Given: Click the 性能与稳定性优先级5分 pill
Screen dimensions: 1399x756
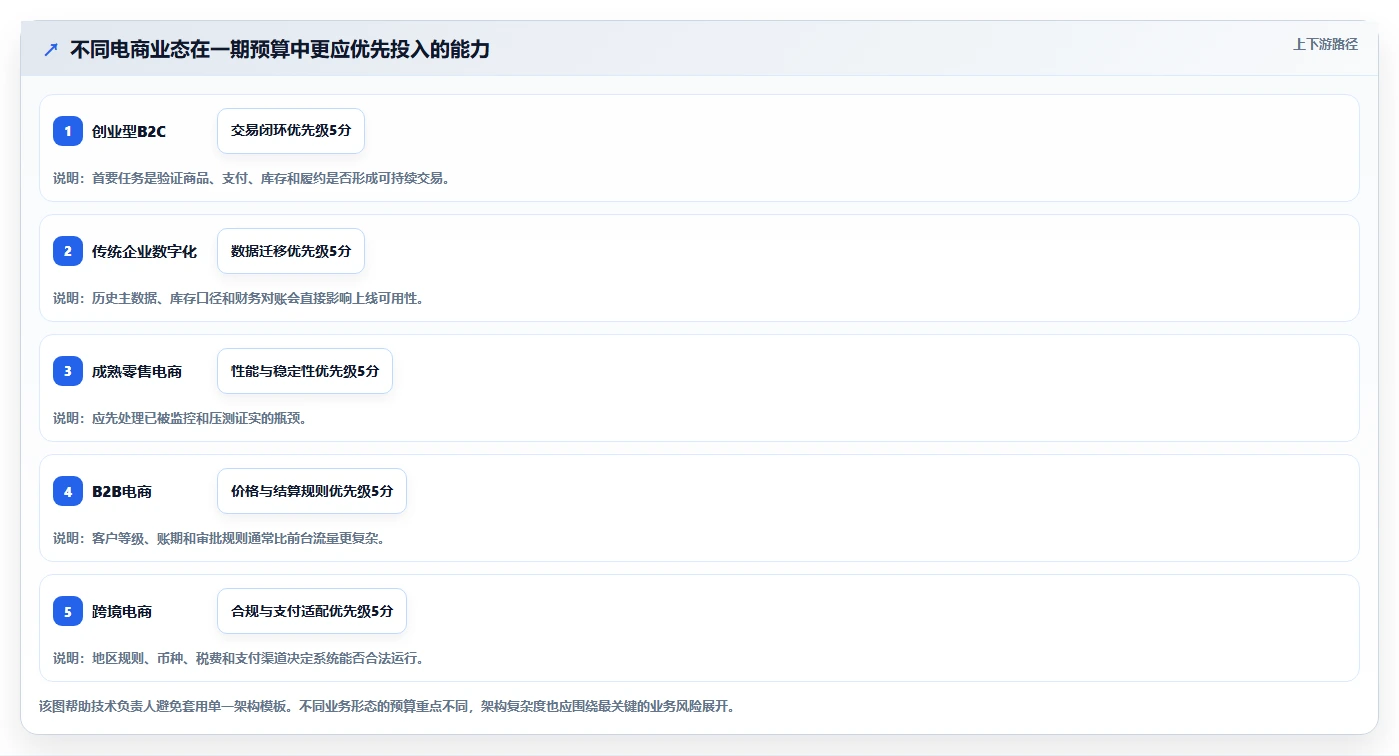Looking at the screenshot, I should [305, 371].
